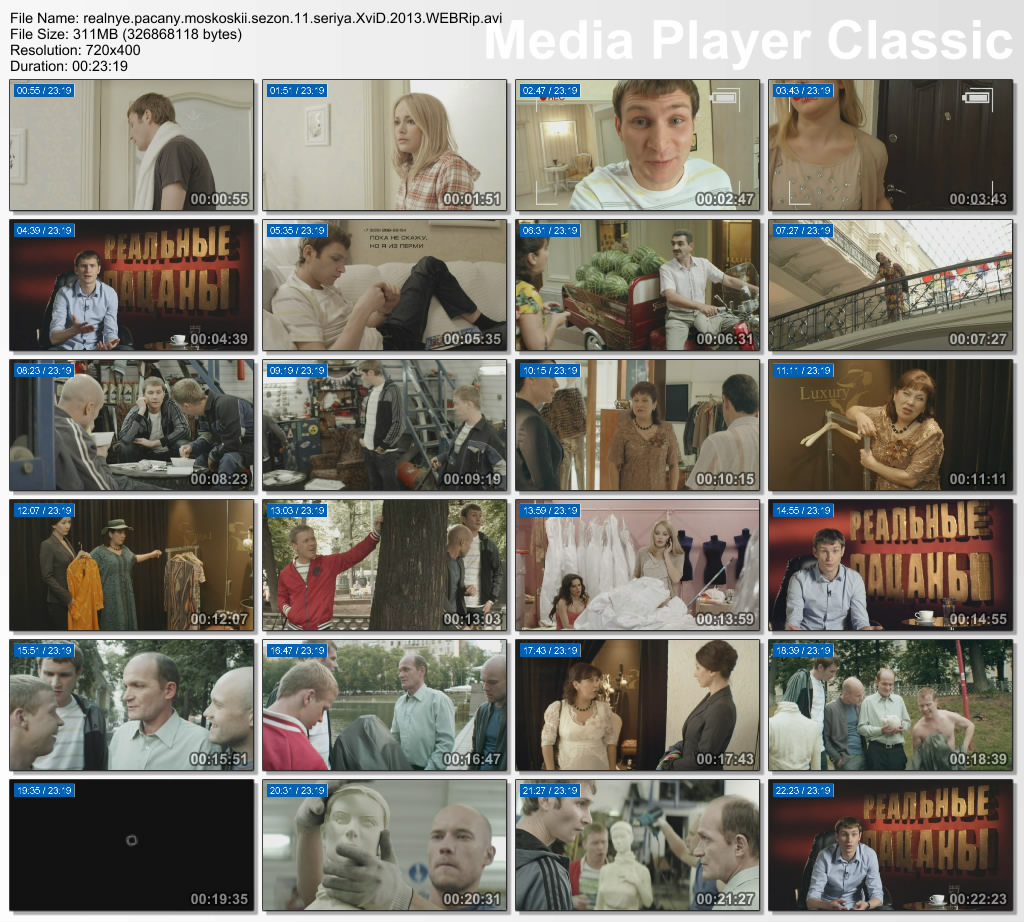Open the selfie camera frame at 00:02:47
Viewport: 1024px width, 922px height.
pyautogui.click(x=638, y=146)
